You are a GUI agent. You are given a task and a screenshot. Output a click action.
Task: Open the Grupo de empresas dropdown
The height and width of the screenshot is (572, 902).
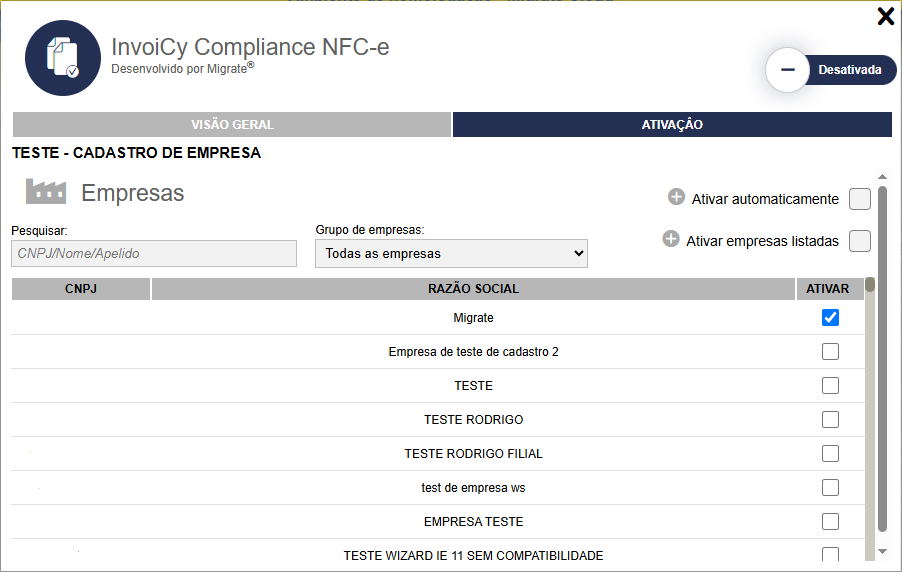pyautogui.click(x=451, y=254)
